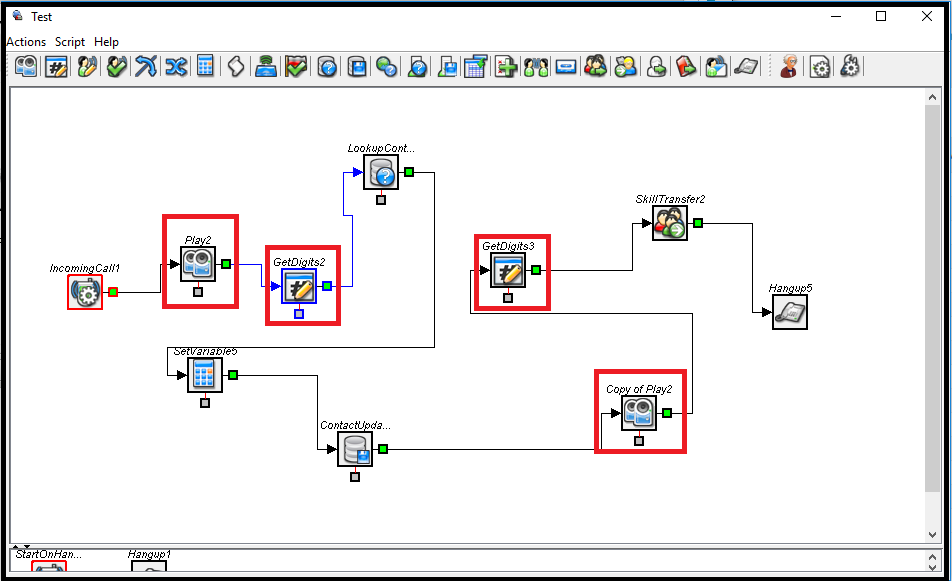The height and width of the screenshot is (581, 952).
Task: Click the green plus toolbar icon
Action: (x=505, y=66)
